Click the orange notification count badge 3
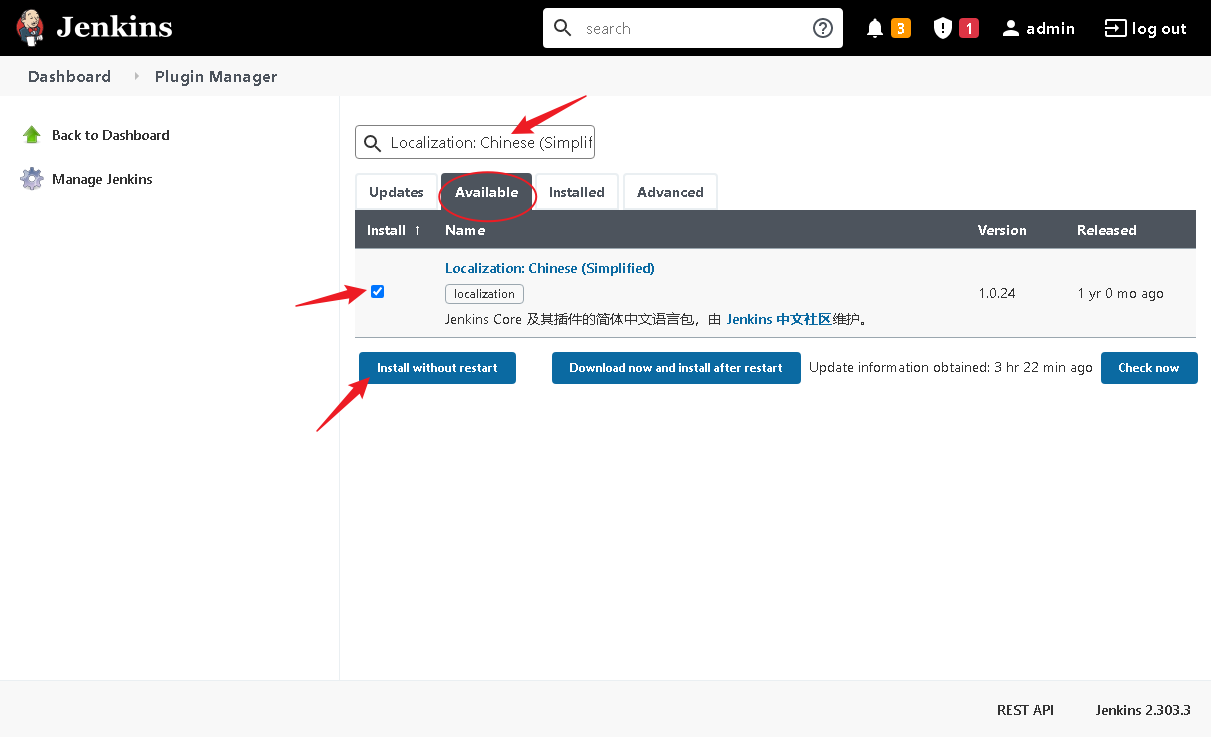 pos(901,28)
